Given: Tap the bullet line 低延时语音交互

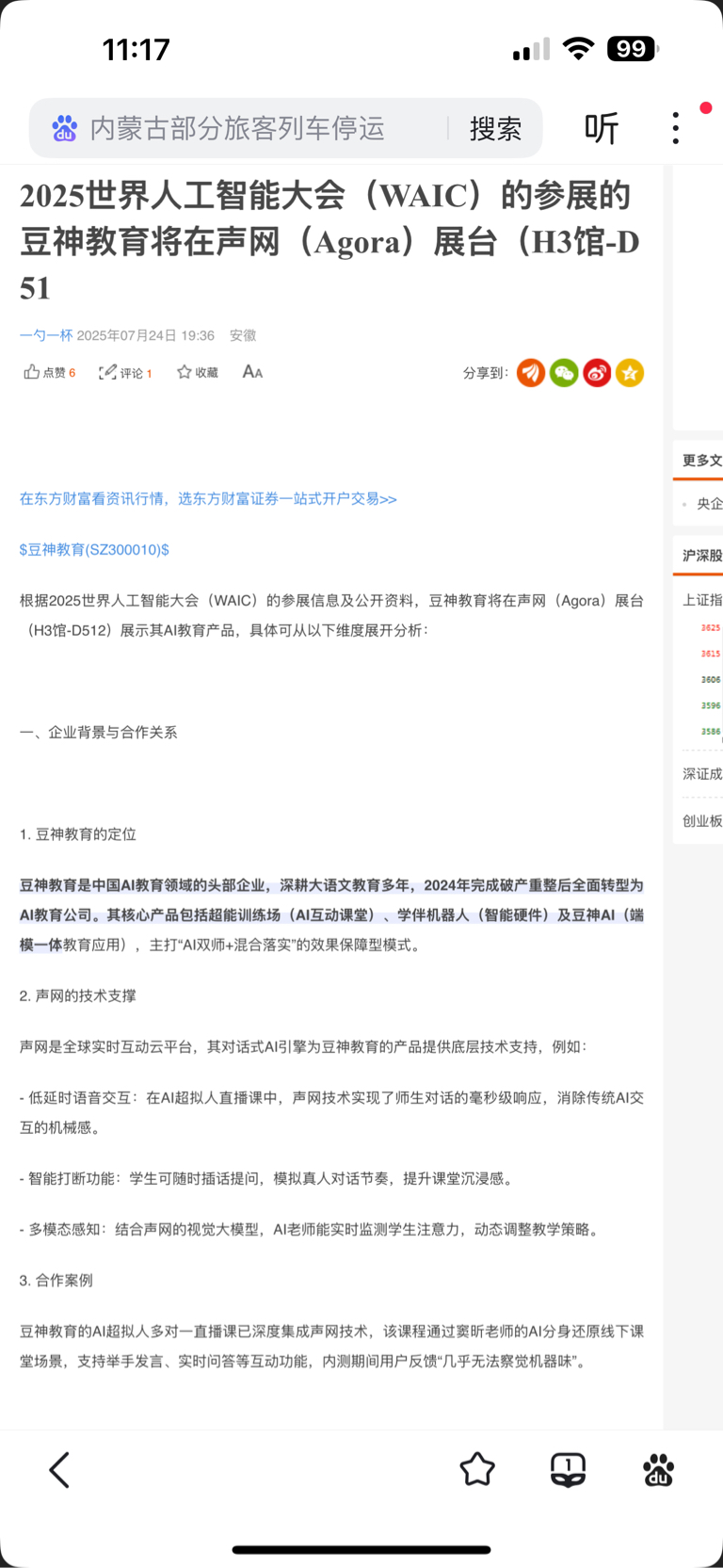Looking at the screenshot, I should (332, 1113).
